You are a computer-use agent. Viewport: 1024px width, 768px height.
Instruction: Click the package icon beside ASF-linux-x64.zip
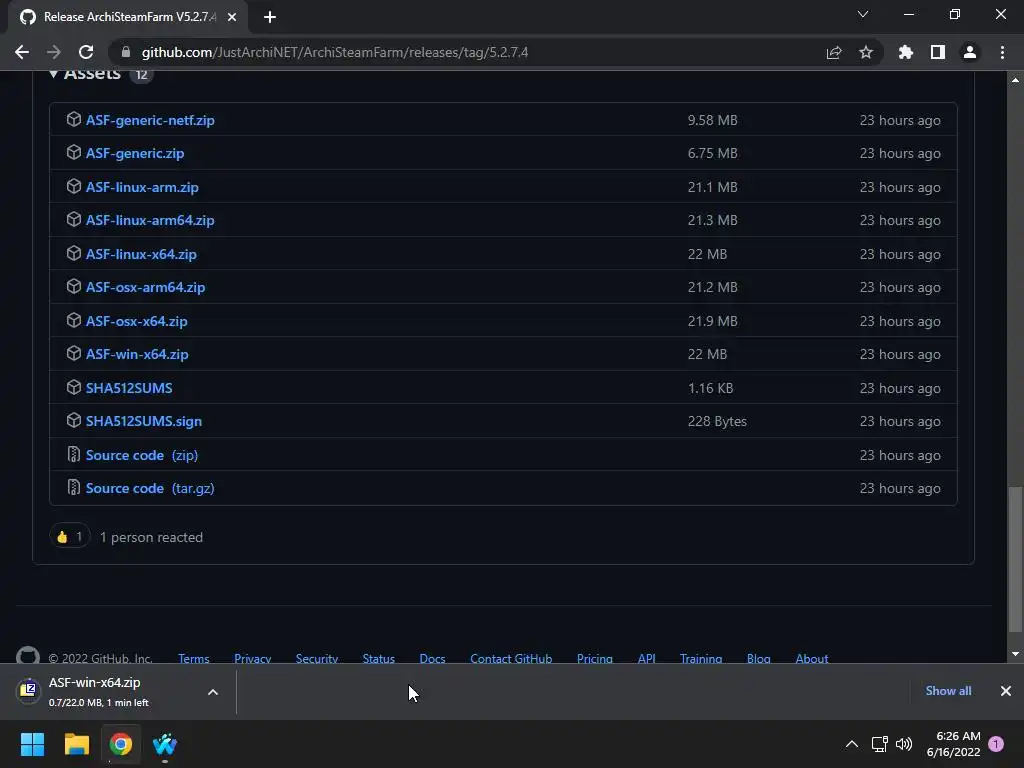(x=74, y=253)
